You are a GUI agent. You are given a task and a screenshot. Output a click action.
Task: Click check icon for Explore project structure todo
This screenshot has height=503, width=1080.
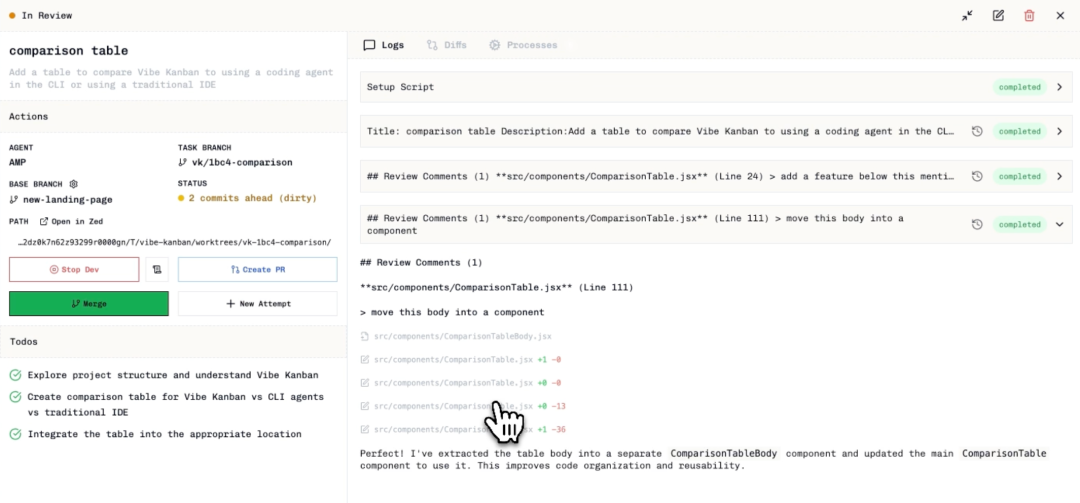click(x=15, y=375)
